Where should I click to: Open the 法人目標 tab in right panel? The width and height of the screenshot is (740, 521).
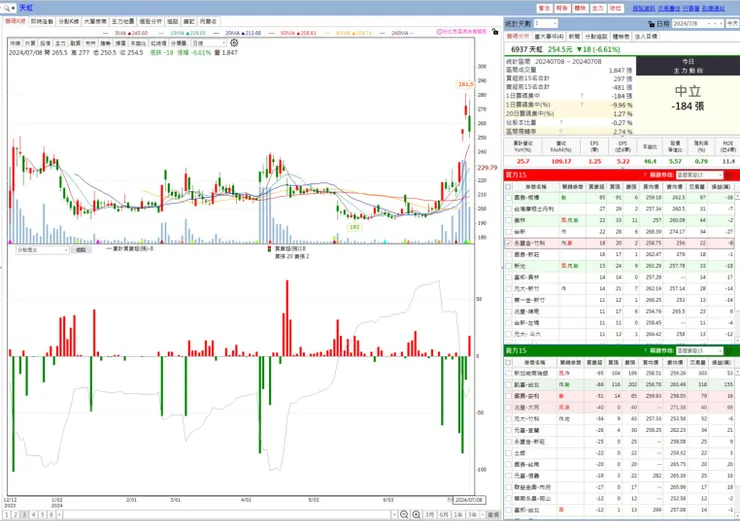[x=646, y=36]
